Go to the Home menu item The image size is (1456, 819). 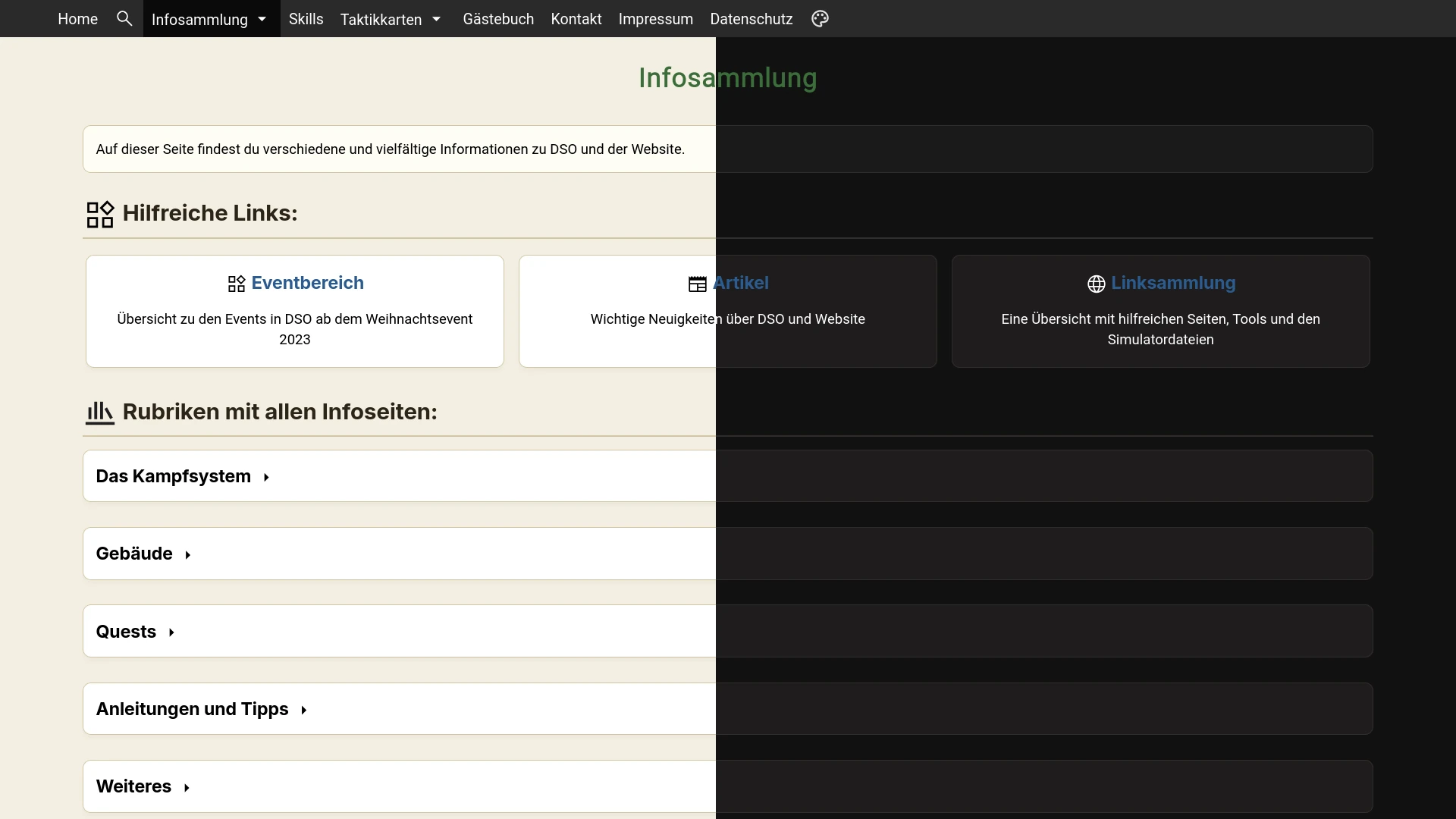(78, 19)
